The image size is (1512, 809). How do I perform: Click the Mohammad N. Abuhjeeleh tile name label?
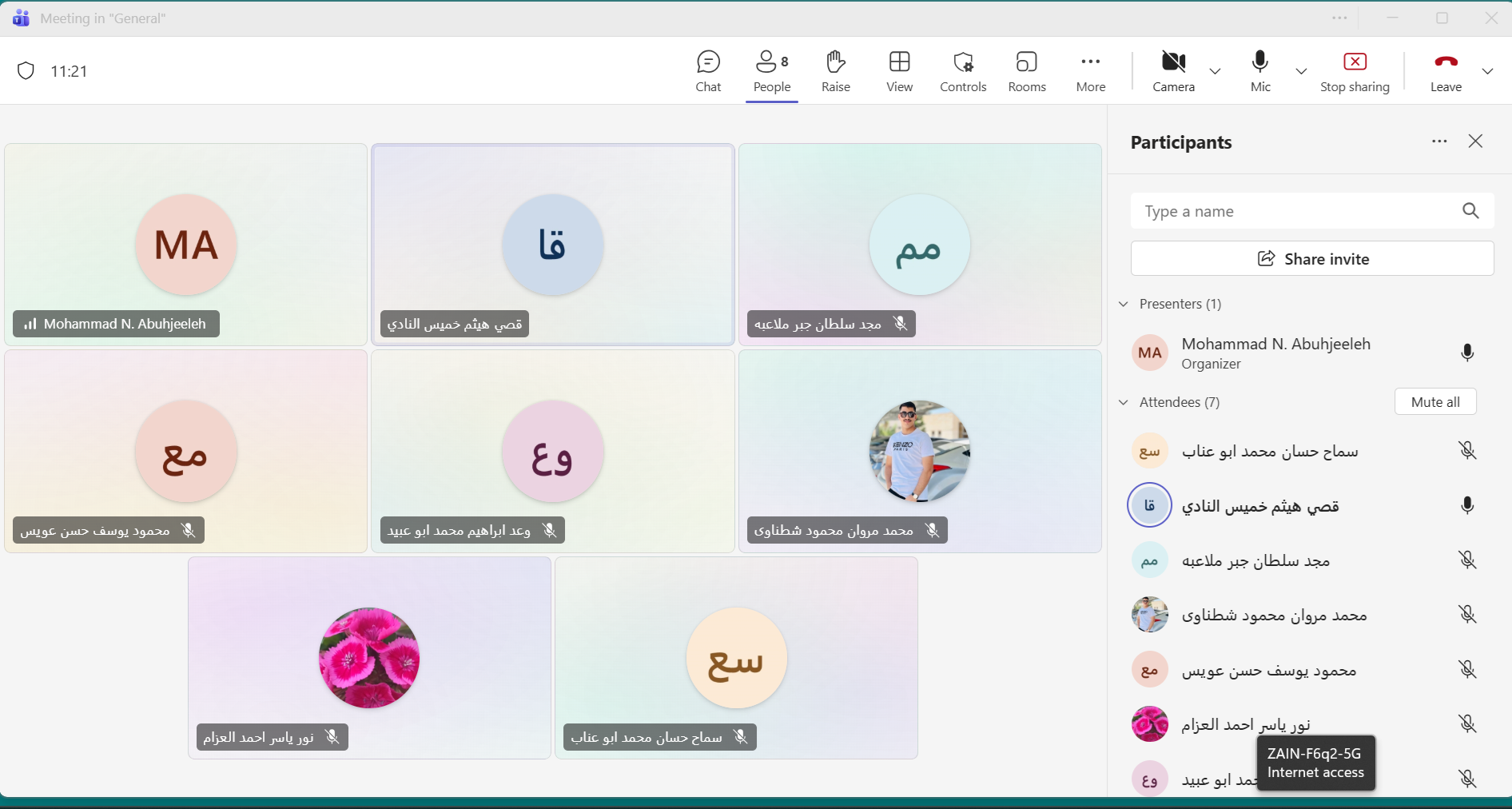[x=116, y=324]
